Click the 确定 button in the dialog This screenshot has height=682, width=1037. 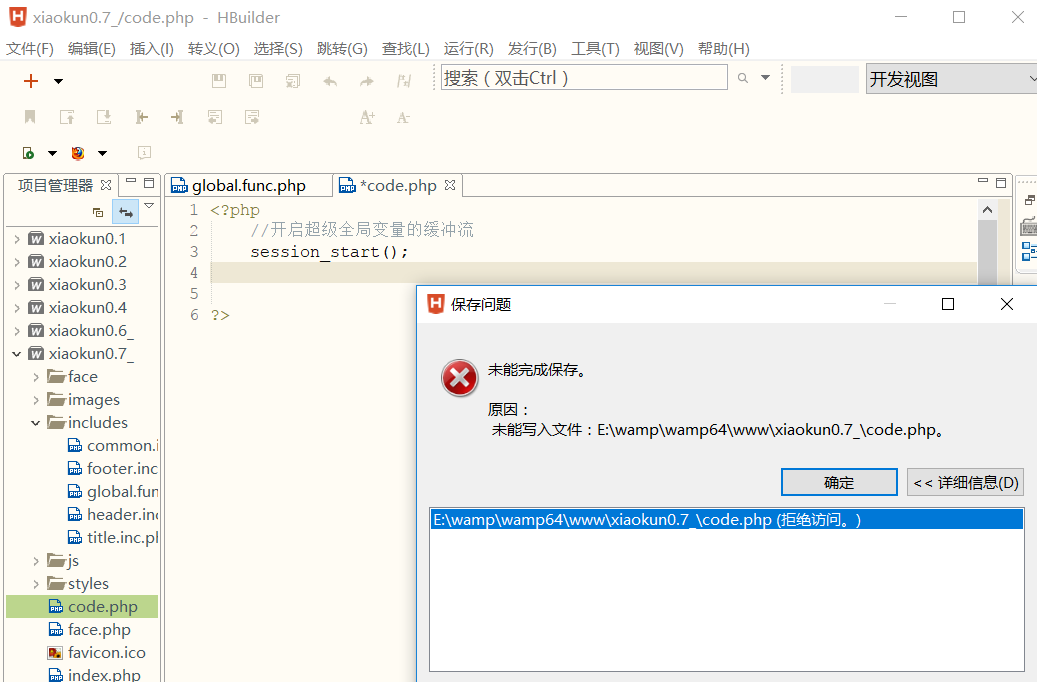click(x=838, y=482)
